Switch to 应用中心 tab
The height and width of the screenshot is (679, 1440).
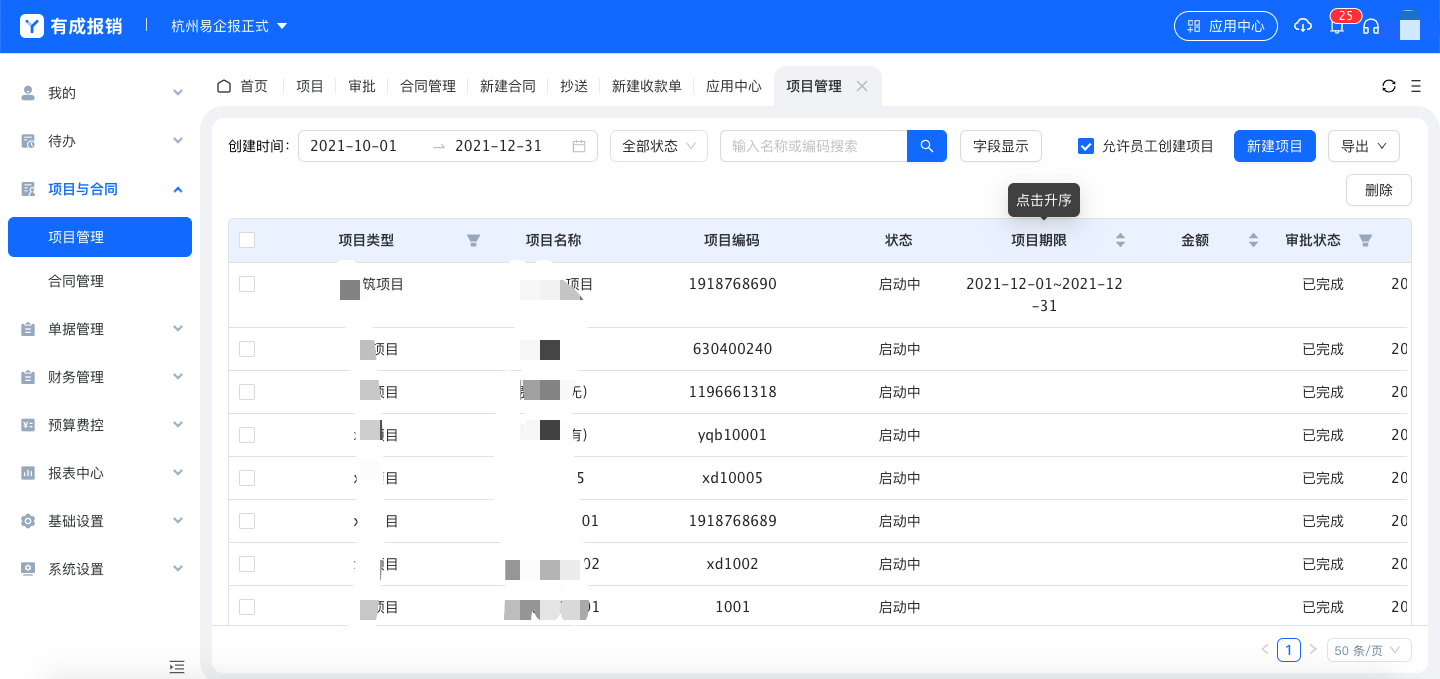click(x=734, y=86)
